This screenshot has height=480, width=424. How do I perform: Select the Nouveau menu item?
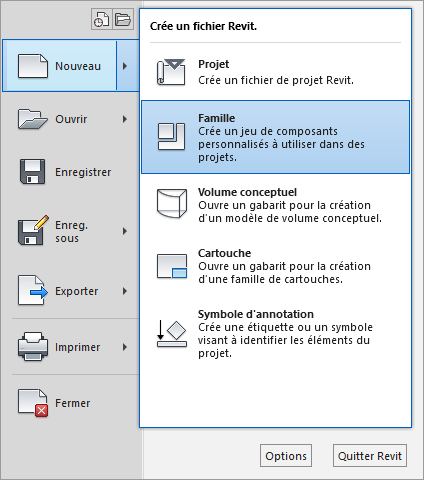60,66
